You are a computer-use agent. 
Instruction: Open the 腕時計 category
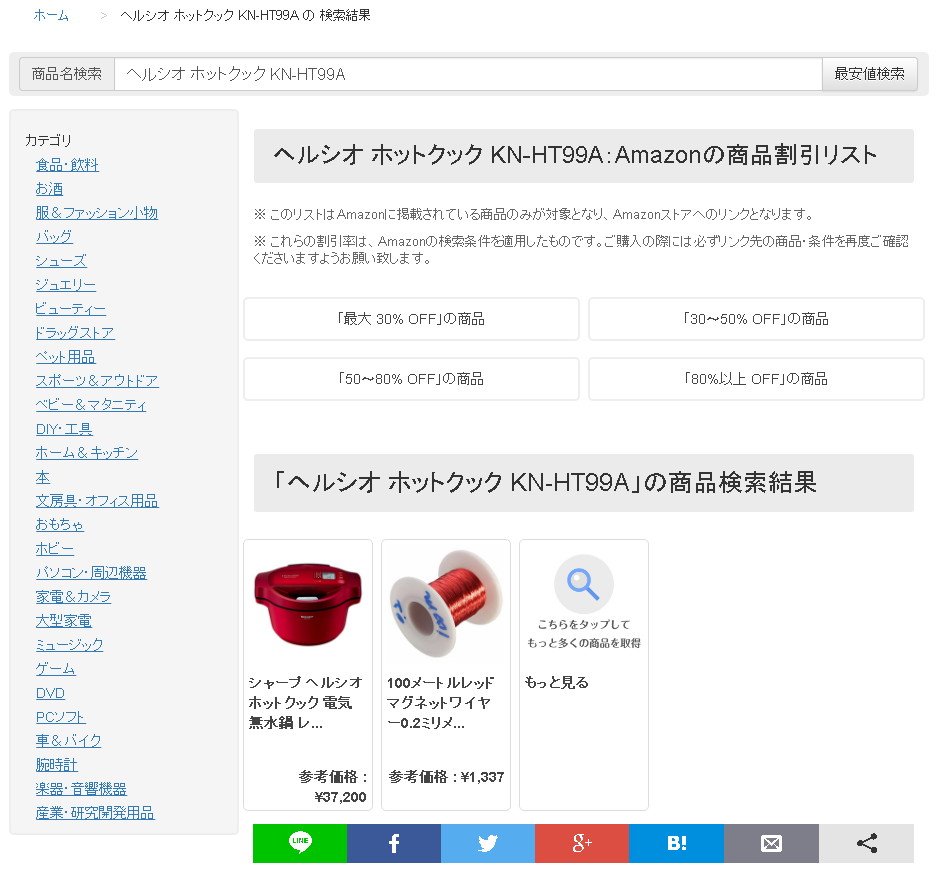tap(57, 765)
